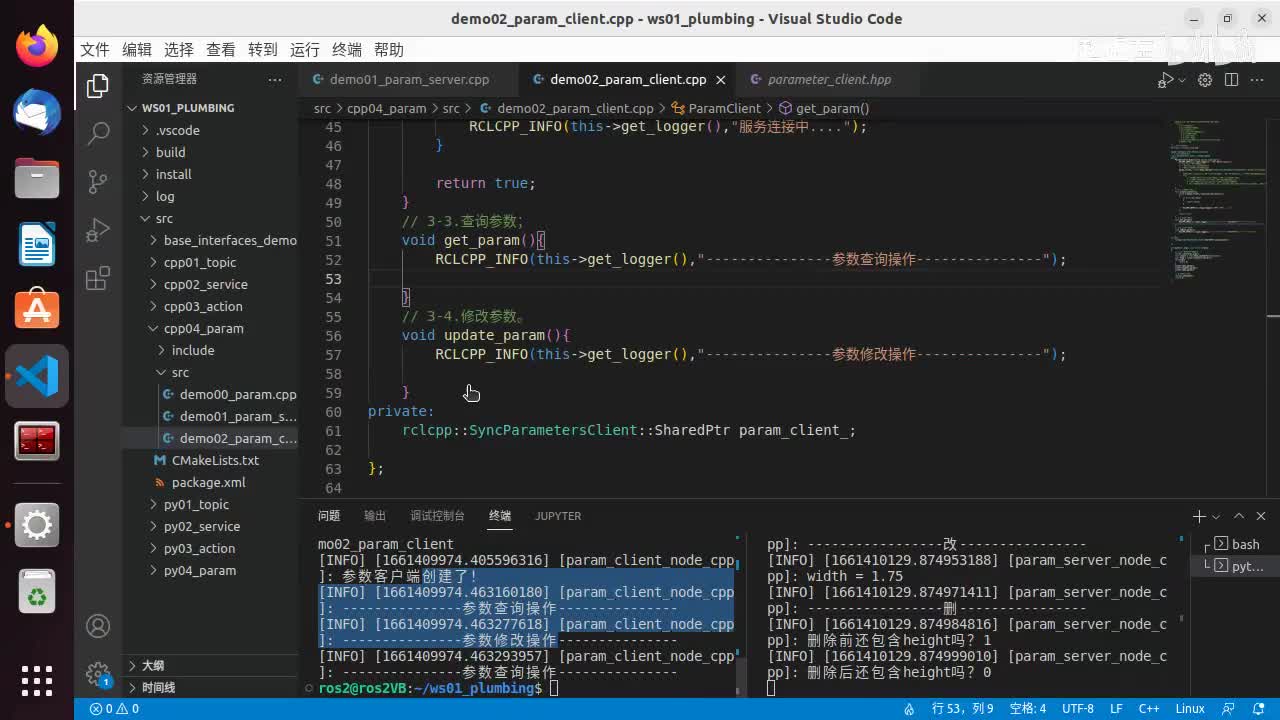Close the terminal panel
1280x720 pixels.
click(x=1262, y=516)
